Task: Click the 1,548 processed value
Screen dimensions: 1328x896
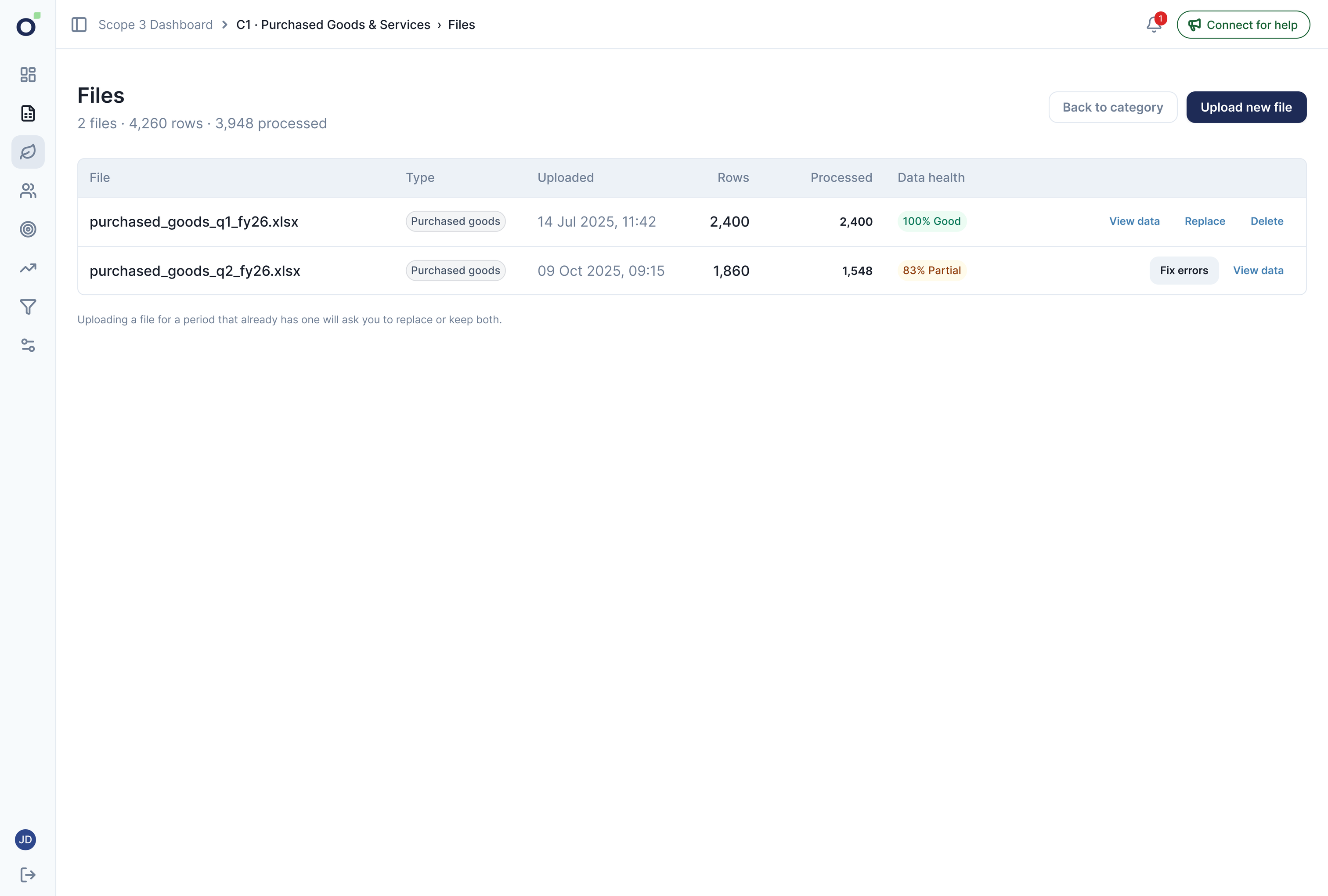Action: (857, 271)
